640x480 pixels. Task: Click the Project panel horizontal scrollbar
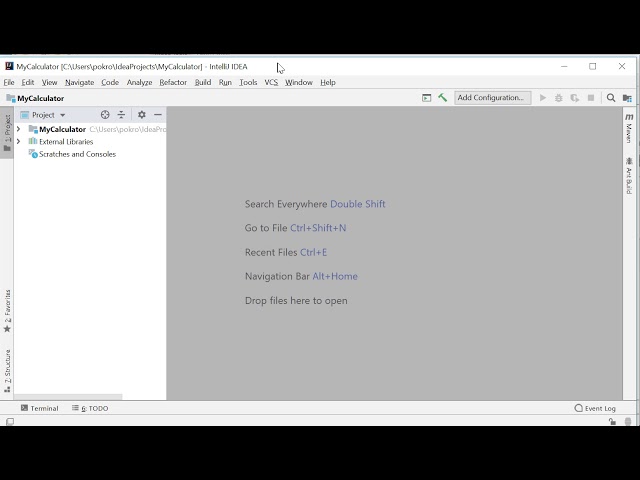click(x=68, y=397)
